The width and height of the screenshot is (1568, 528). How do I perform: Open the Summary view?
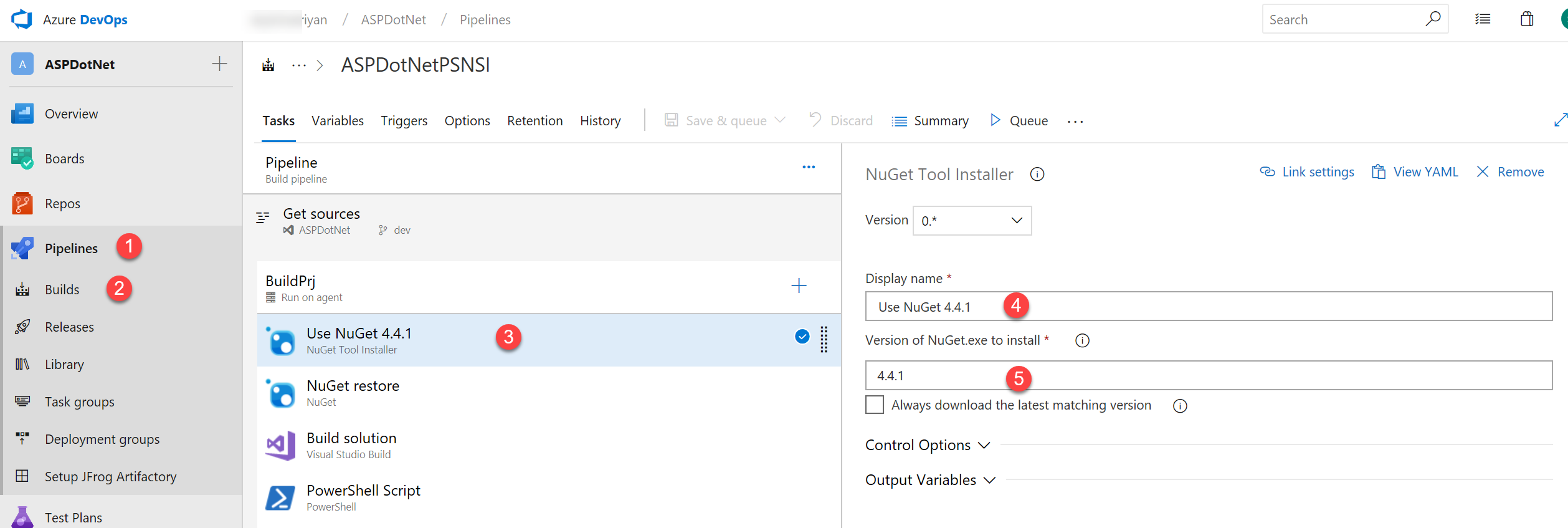[930, 121]
